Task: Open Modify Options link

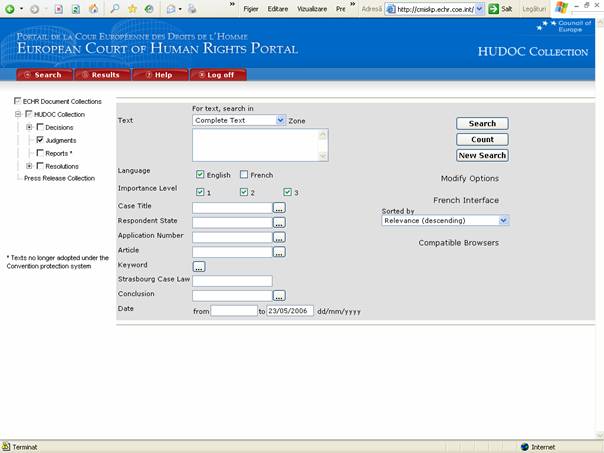Action: 470,178
